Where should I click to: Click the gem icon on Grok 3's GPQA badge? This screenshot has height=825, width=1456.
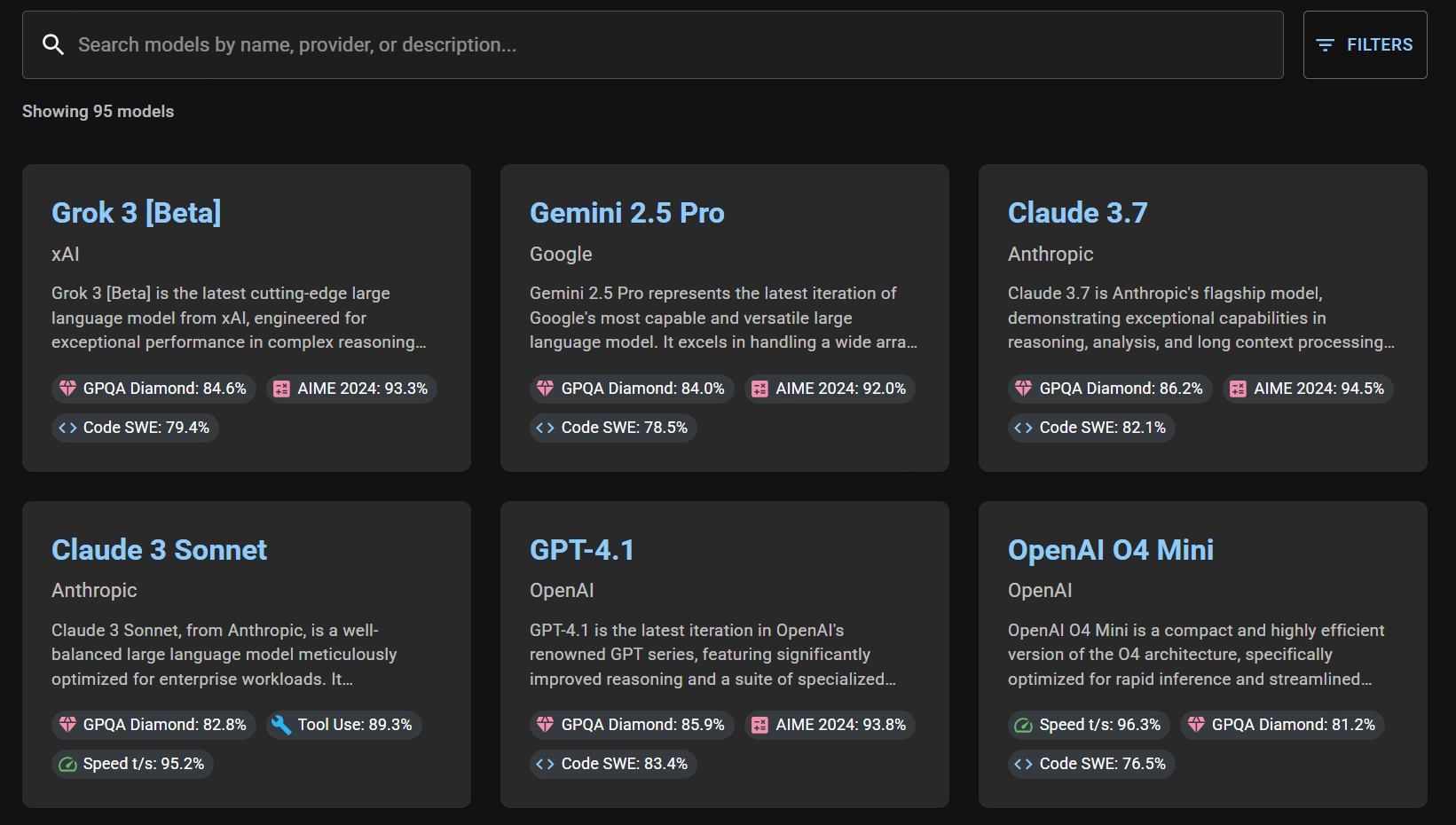(67, 388)
